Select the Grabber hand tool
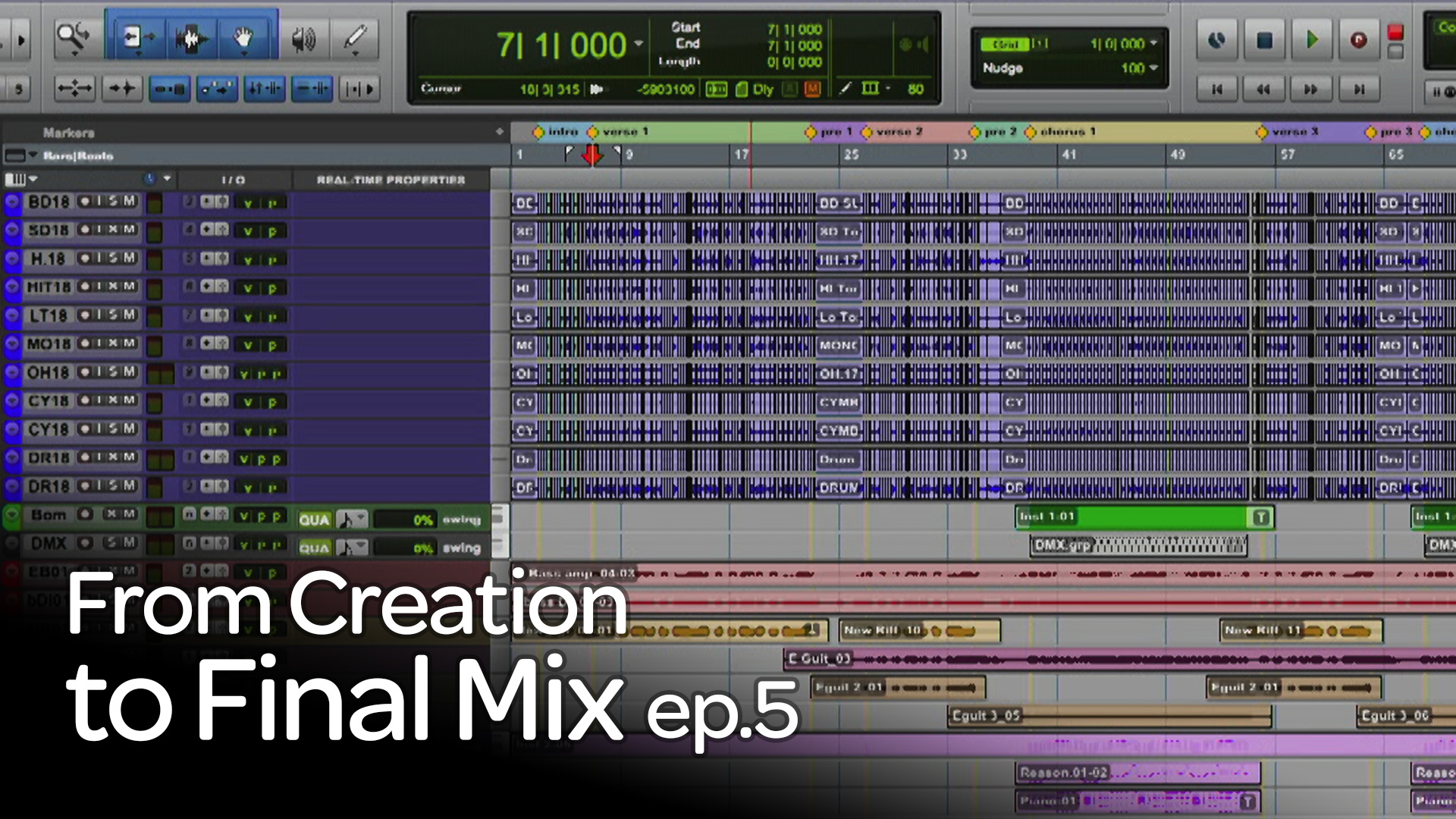 coord(243,36)
